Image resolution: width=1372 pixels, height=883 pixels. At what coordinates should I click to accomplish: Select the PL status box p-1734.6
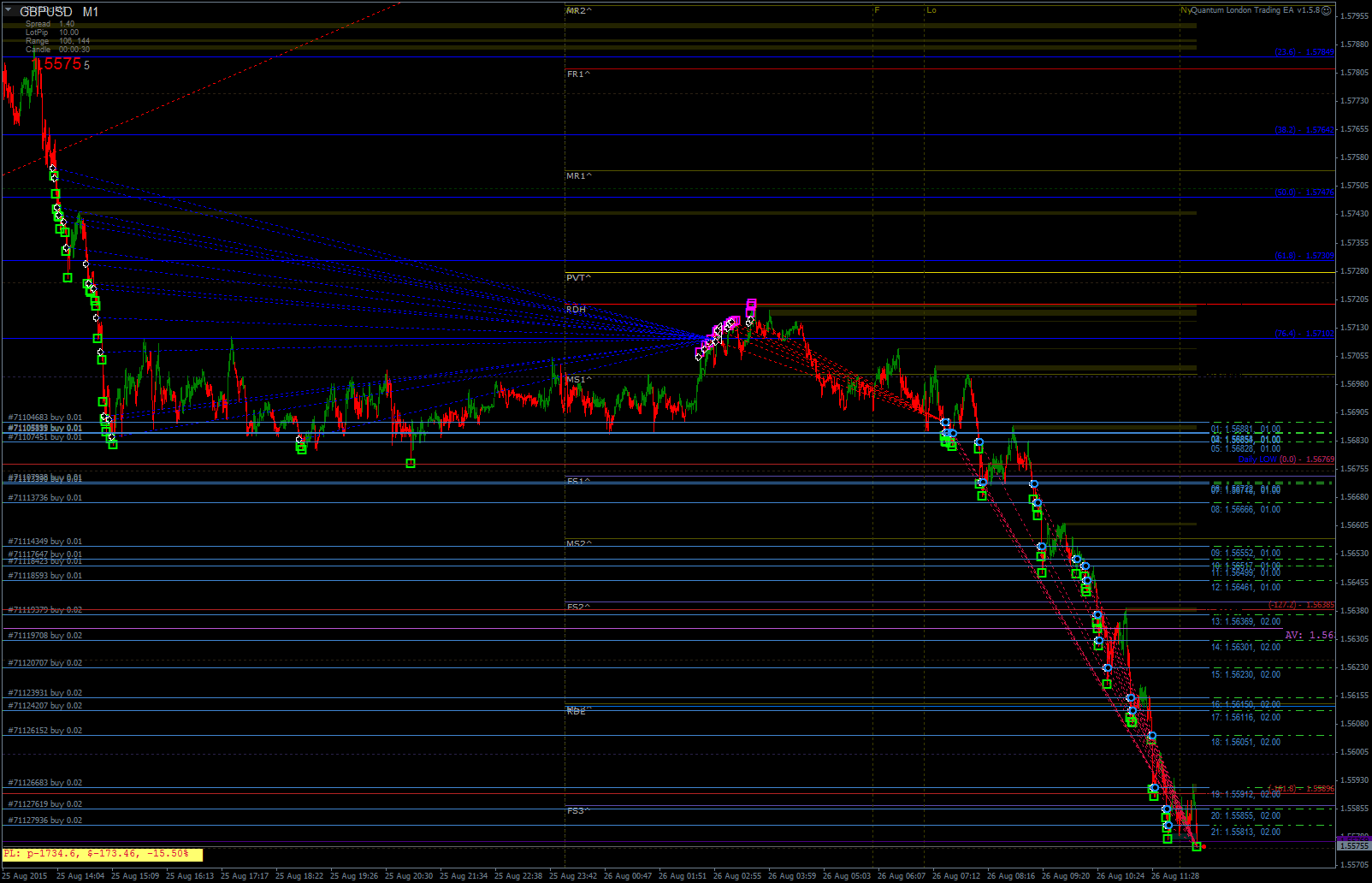point(103,854)
